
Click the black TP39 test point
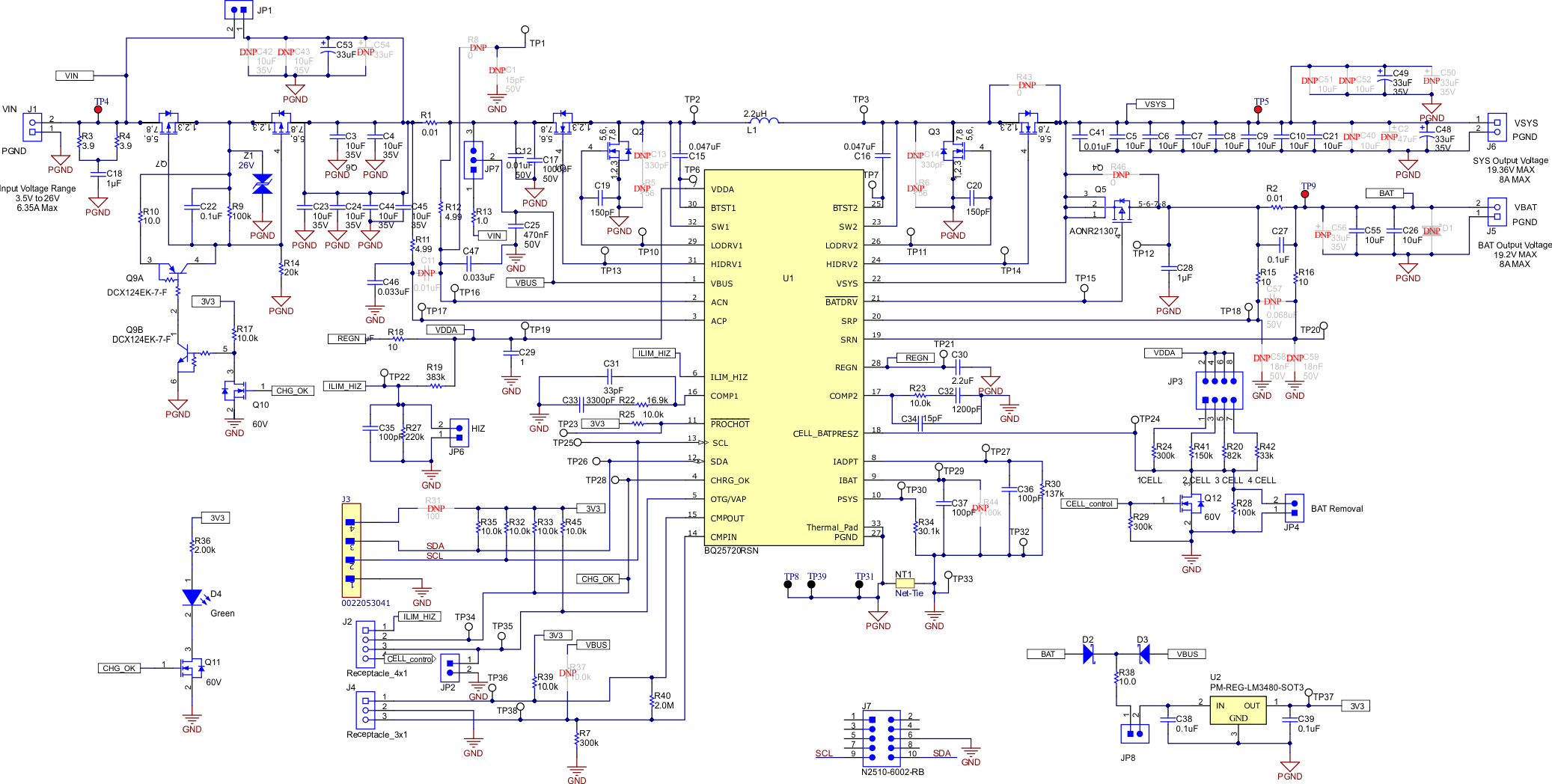click(811, 584)
